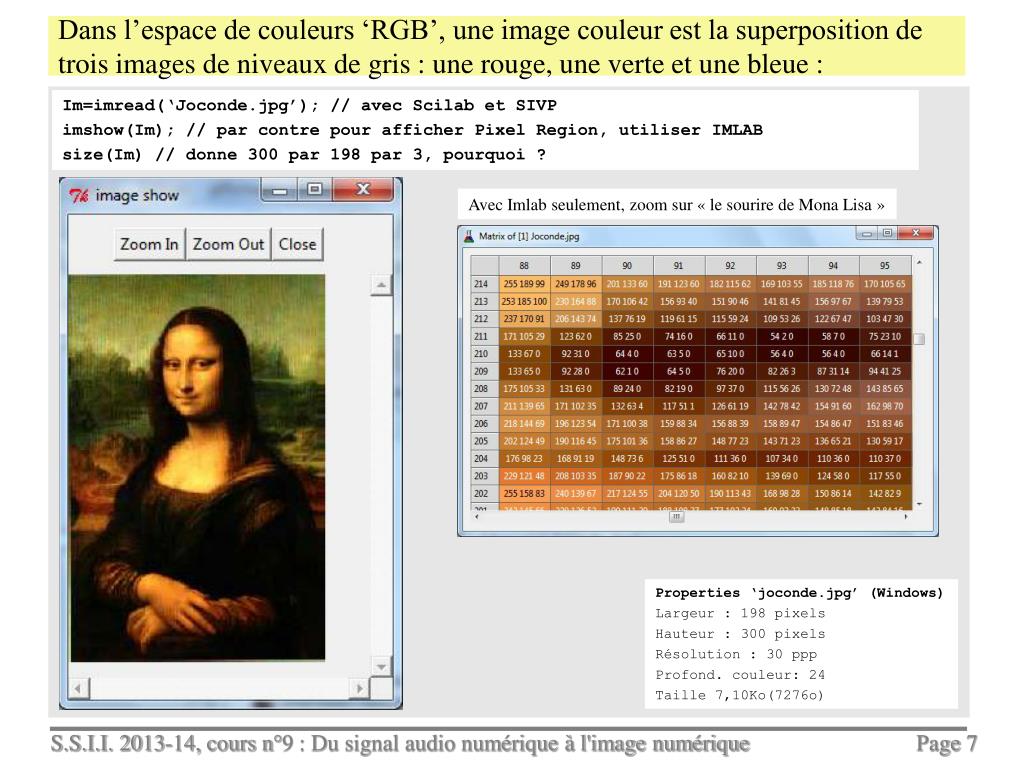The width and height of the screenshot is (1024, 768).
Task: Click the cell '154 91 60'
Action: [833, 406]
